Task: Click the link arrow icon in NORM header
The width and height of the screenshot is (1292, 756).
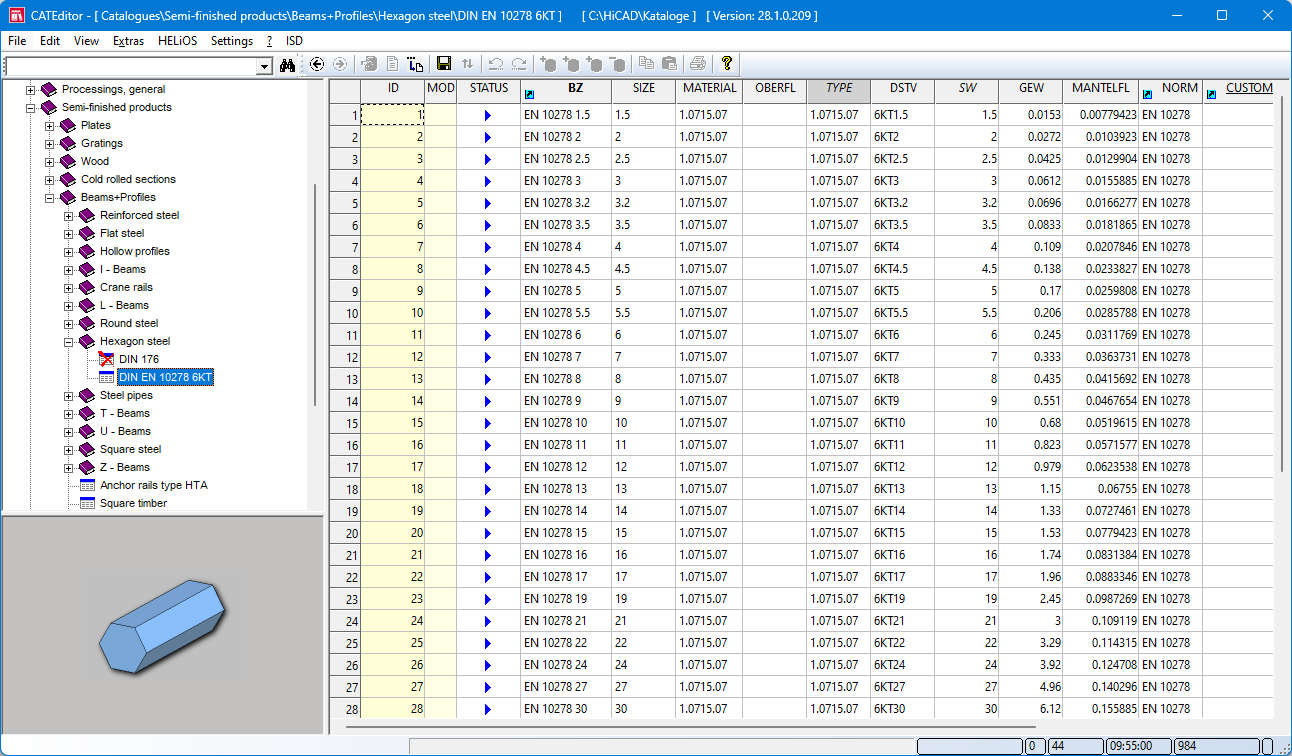Action: pyautogui.click(x=1147, y=94)
